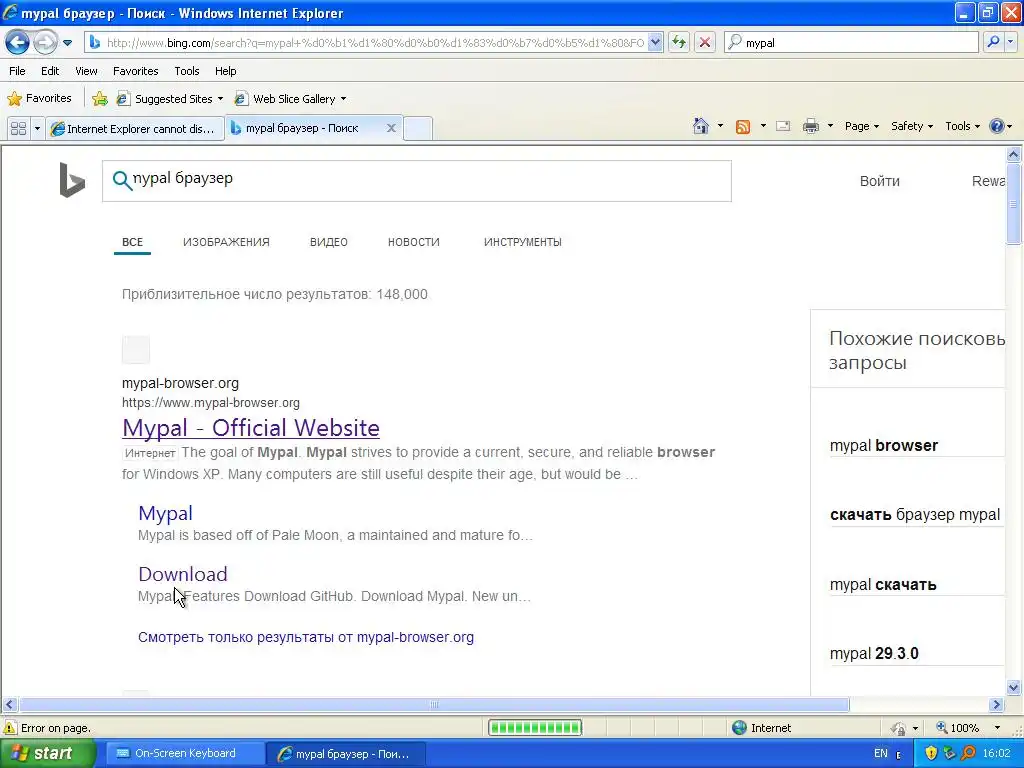Click related search скачать браузер mypal
This screenshot has width=1024, height=768.
pos(914,515)
